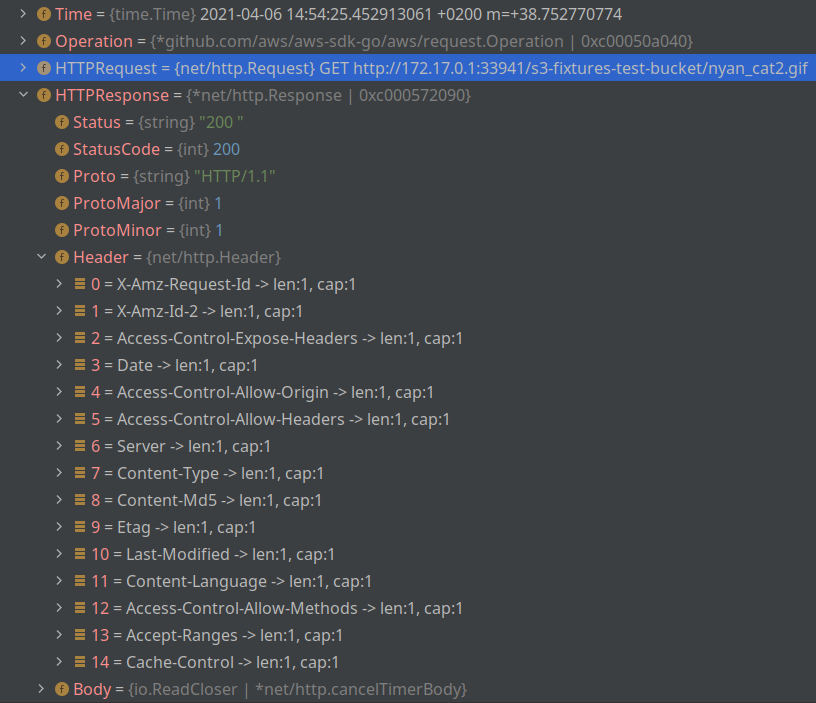The width and height of the screenshot is (816, 703).
Task: Click the list icon of entry 3
Action: click(80, 365)
